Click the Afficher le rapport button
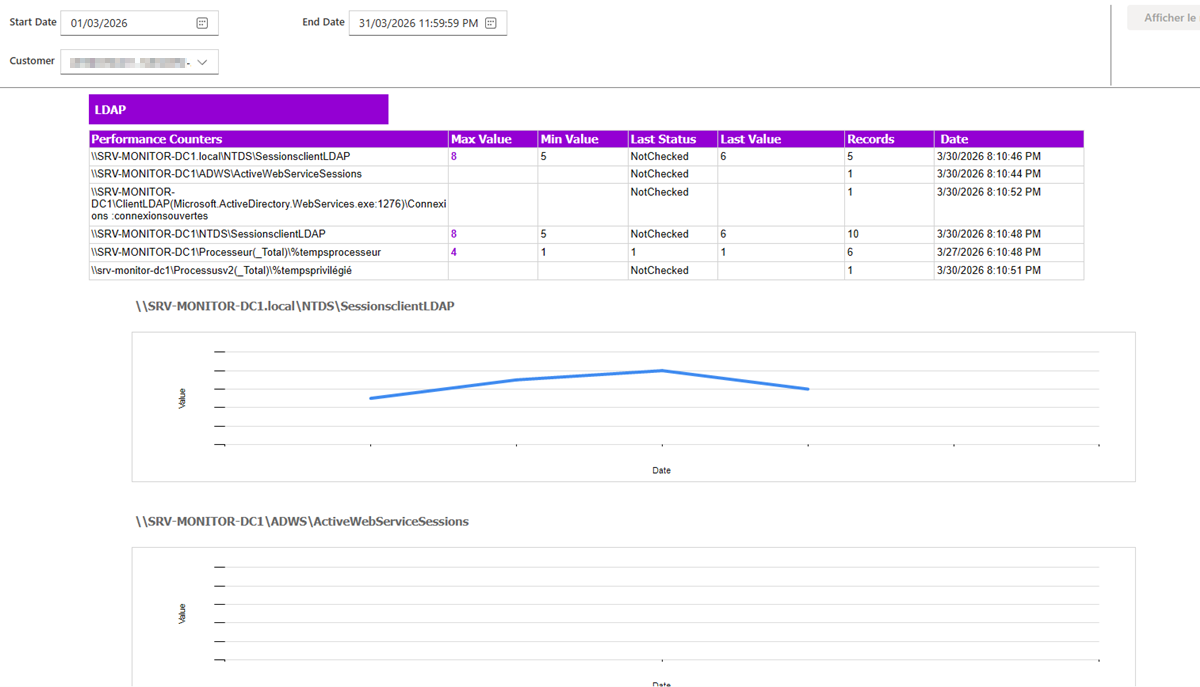 (1162, 18)
